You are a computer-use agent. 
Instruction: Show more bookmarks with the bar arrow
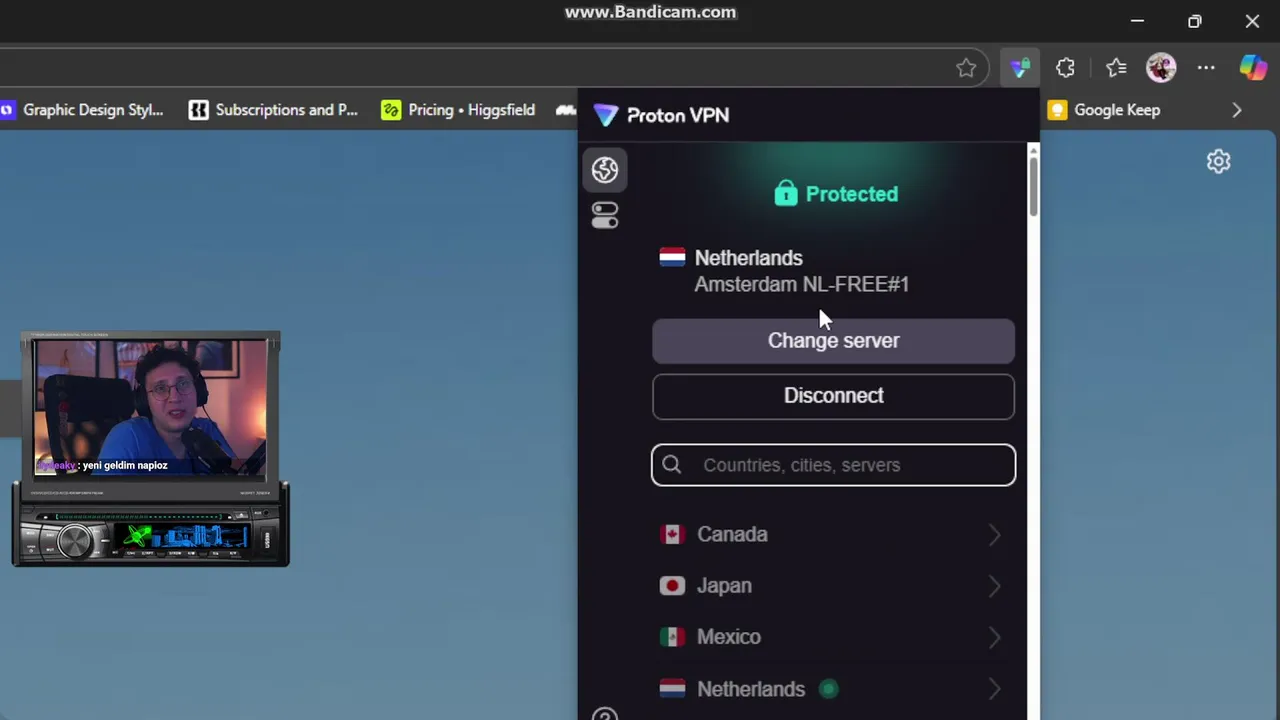1237,110
